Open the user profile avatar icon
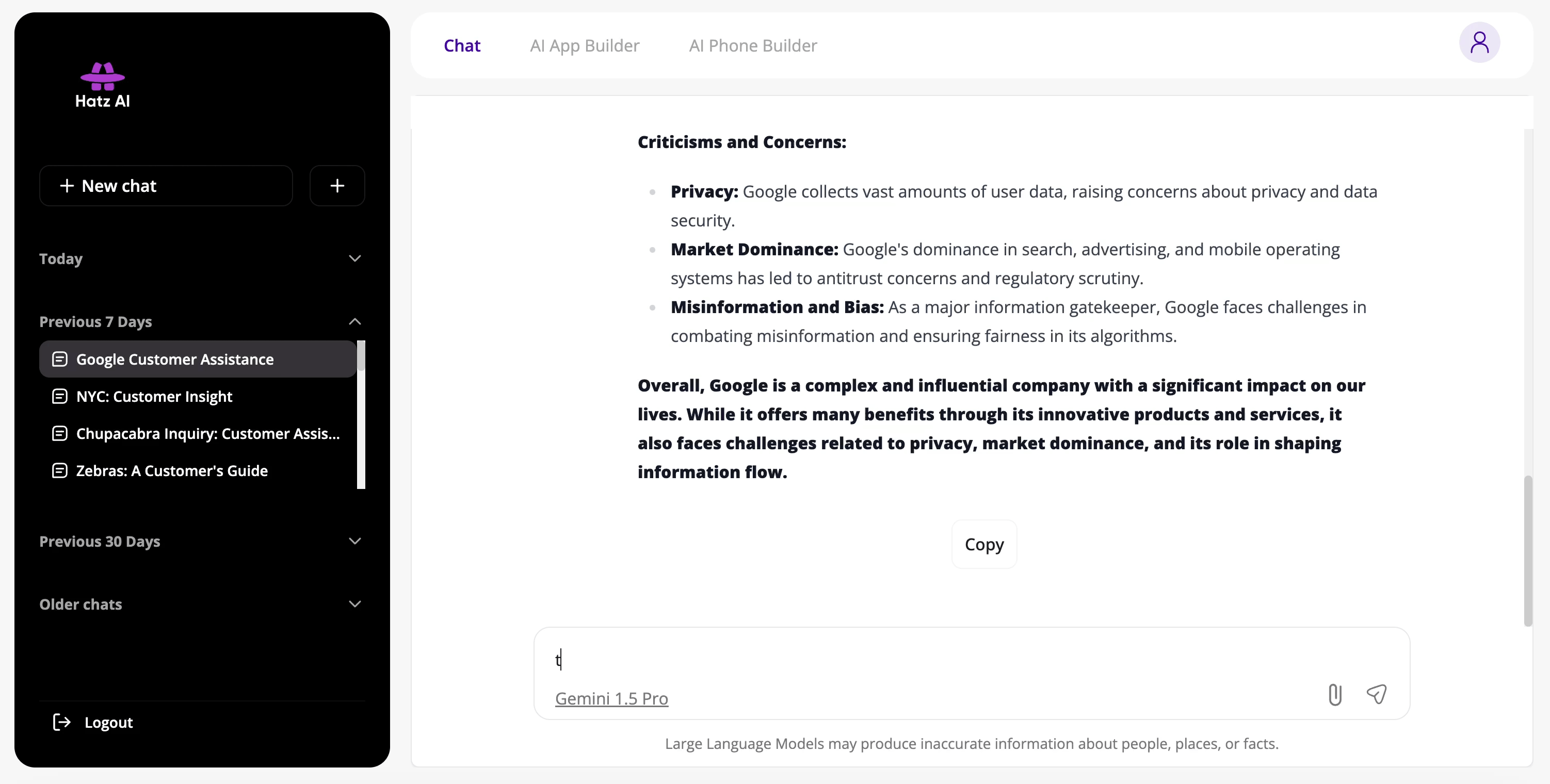1550x784 pixels. tap(1479, 43)
